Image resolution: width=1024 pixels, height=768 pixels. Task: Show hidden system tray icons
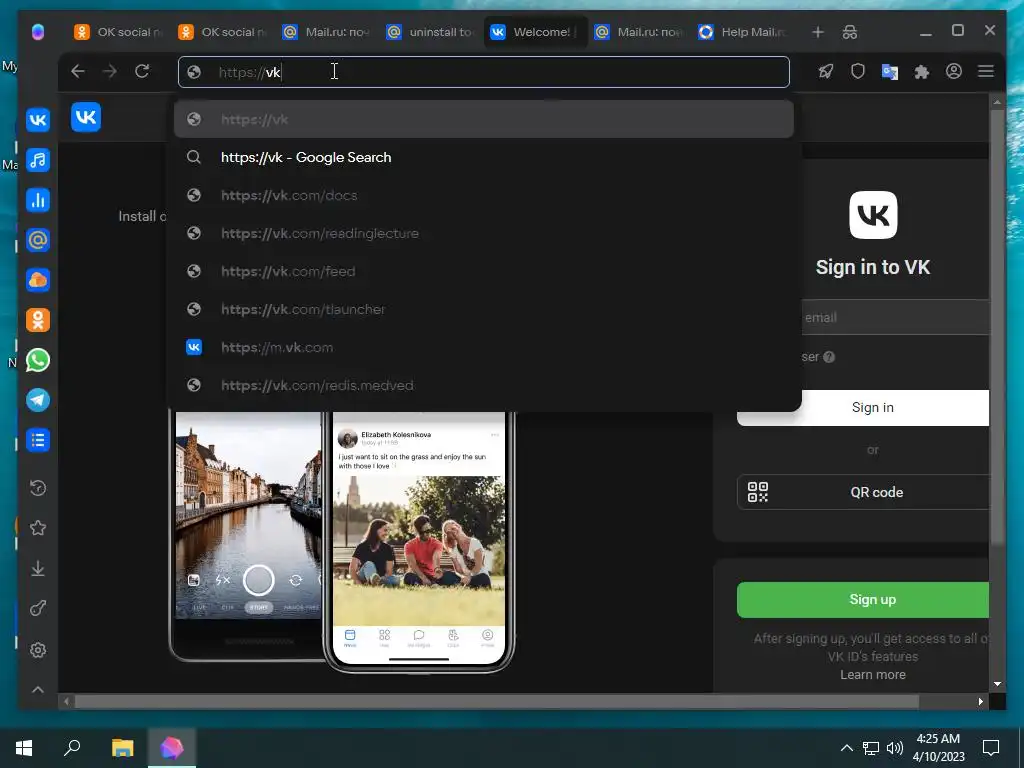(846, 748)
